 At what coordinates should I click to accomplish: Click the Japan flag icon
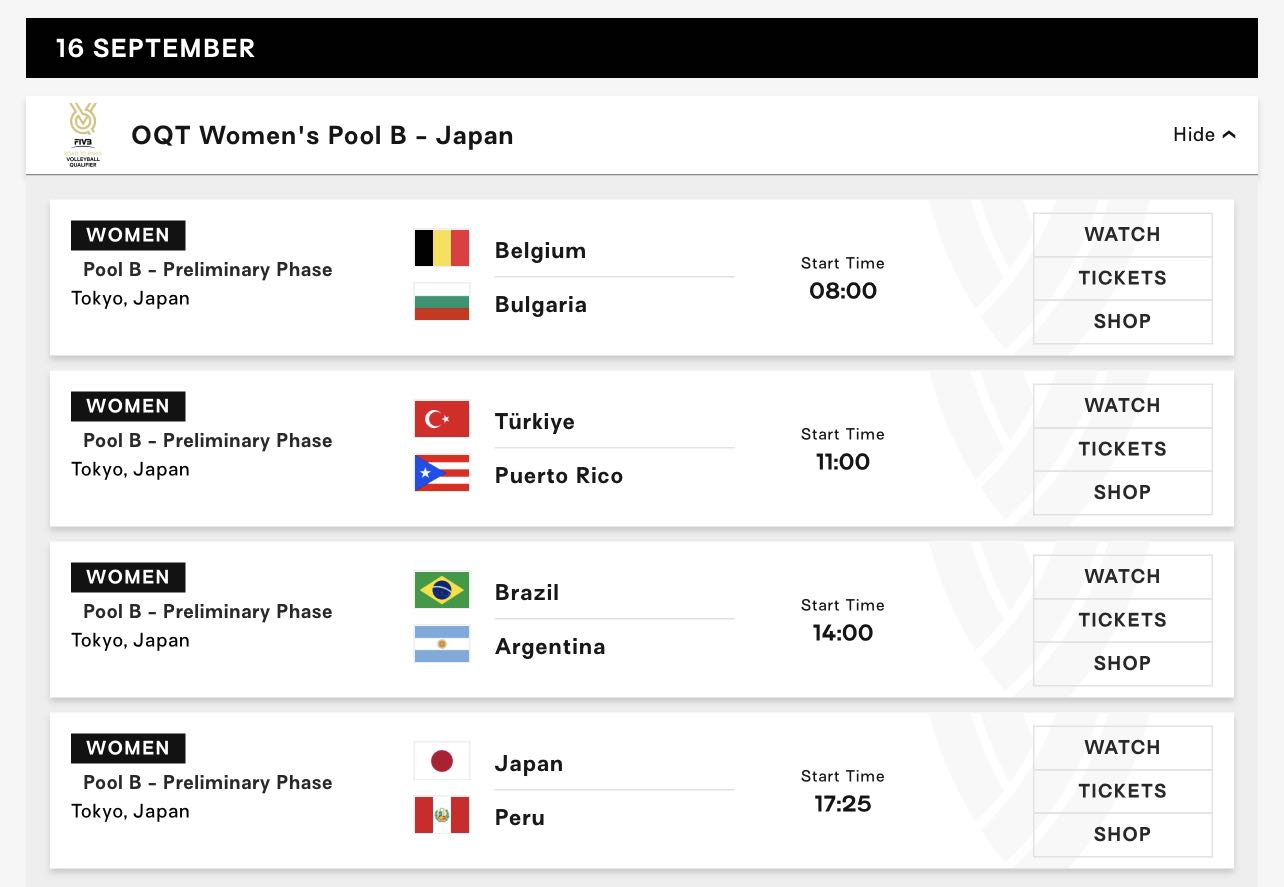[x=442, y=761]
